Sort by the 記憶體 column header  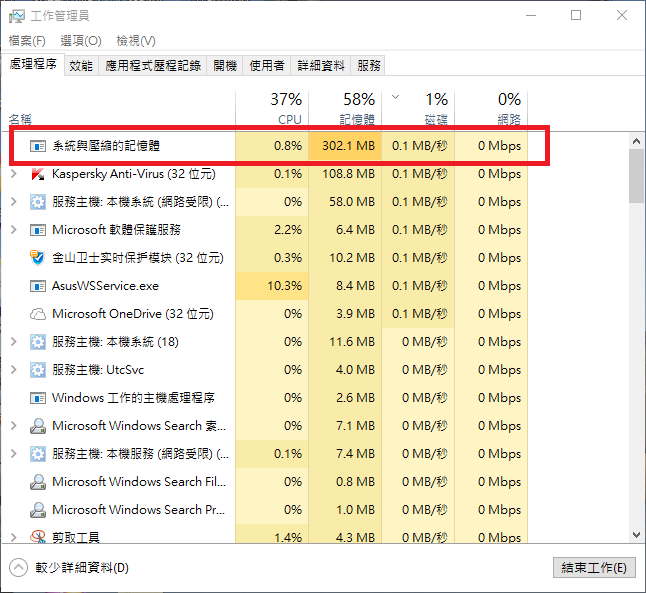pyautogui.click(x=345, y=108)
